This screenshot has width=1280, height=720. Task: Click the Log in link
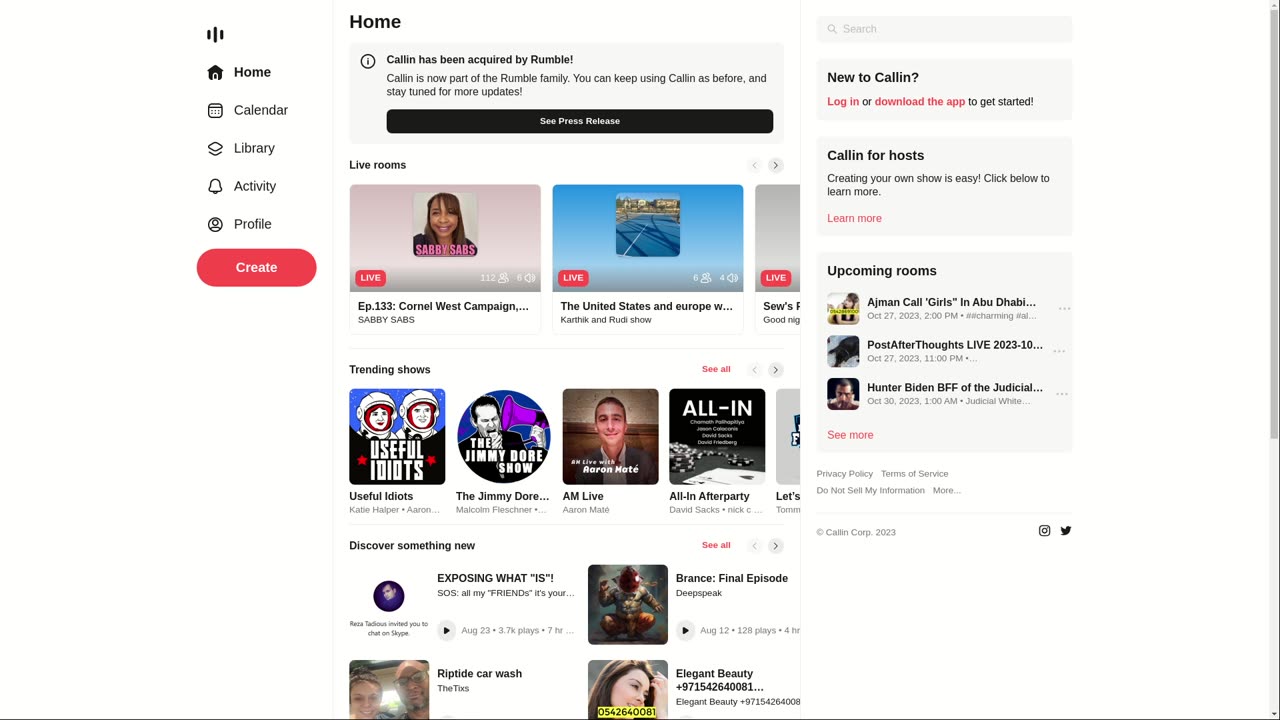[x=843, y=102]
